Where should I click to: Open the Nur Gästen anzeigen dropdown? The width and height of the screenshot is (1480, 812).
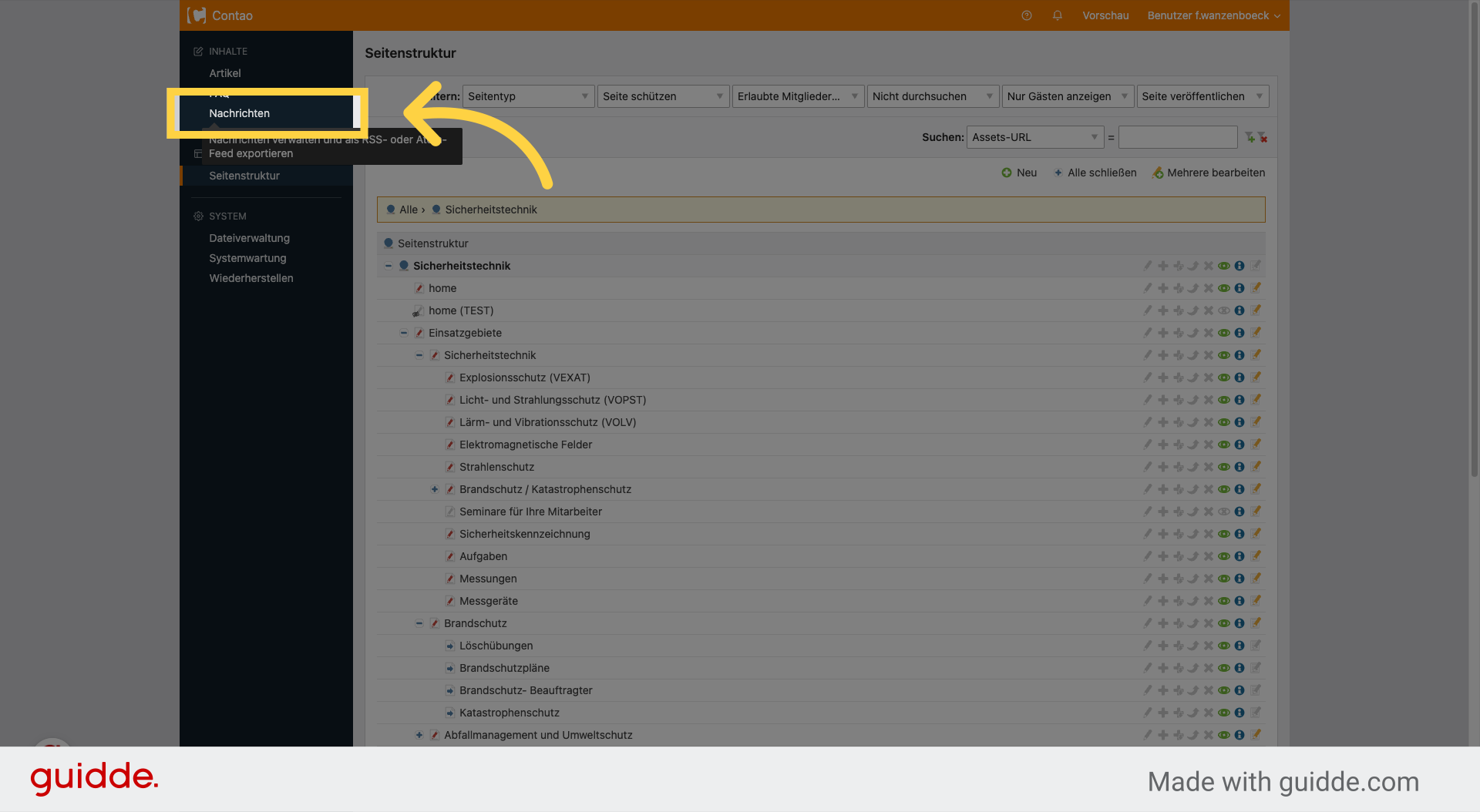click(1068, 96)
